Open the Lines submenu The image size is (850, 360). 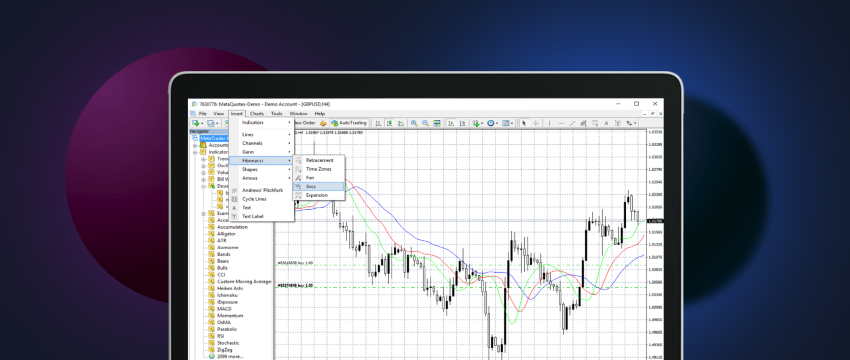[262, 134]
